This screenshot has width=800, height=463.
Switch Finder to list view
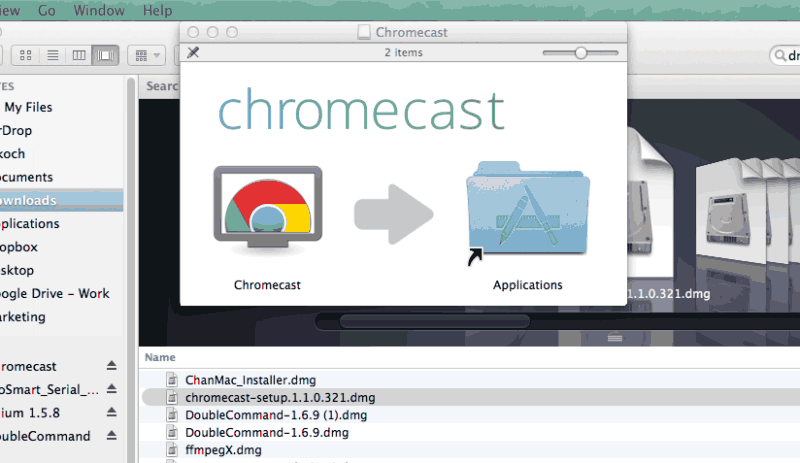tap(53, 55)
